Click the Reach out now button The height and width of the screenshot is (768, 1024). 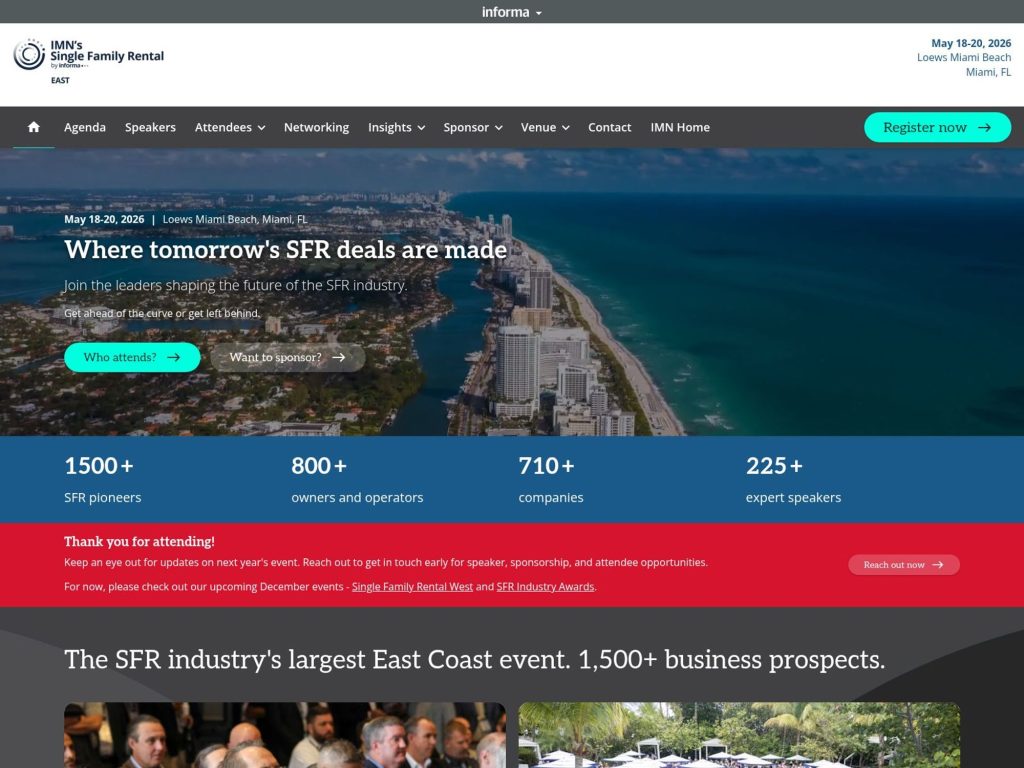(903, 564)
